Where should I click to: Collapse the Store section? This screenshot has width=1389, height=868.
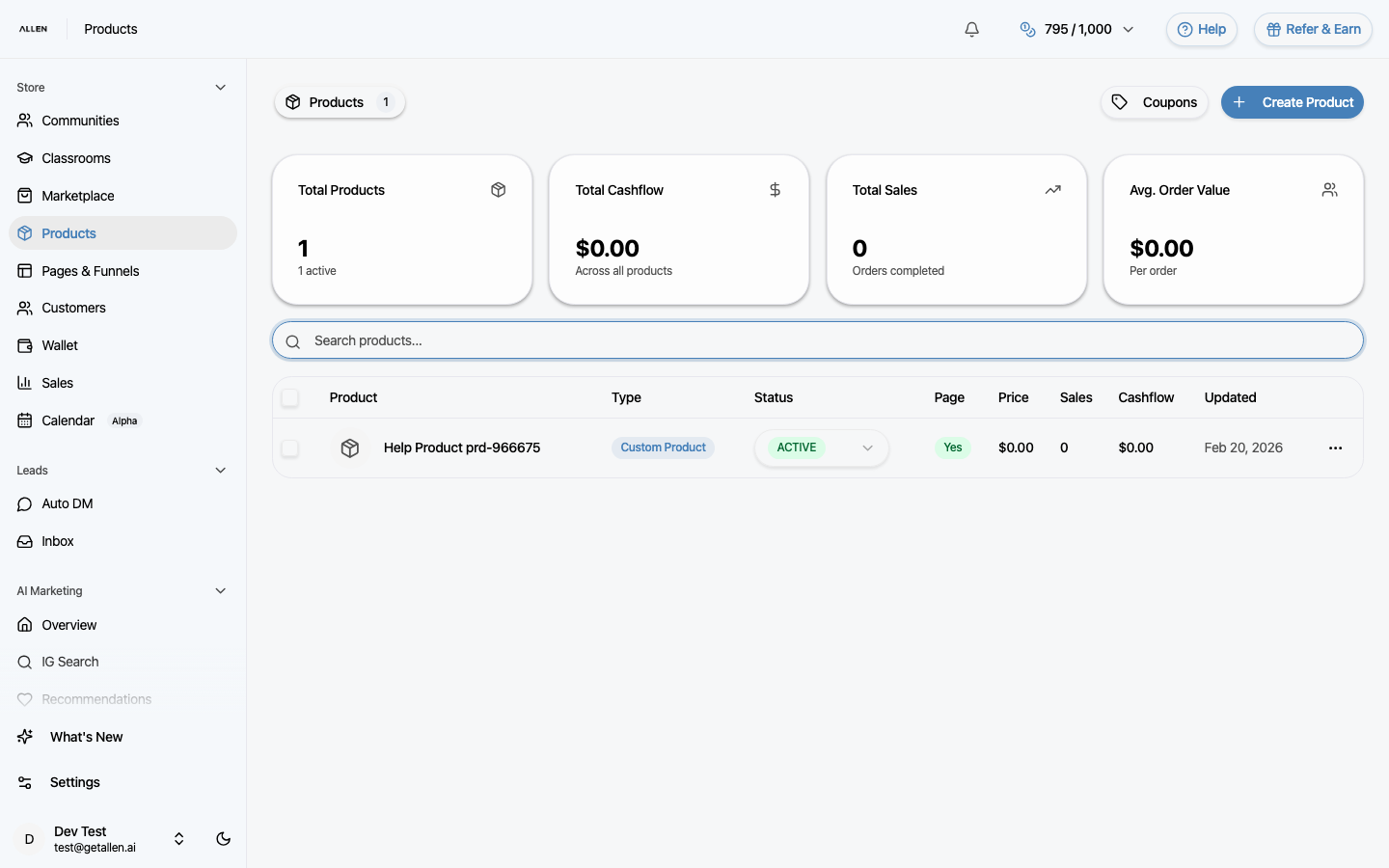(220, 87)
